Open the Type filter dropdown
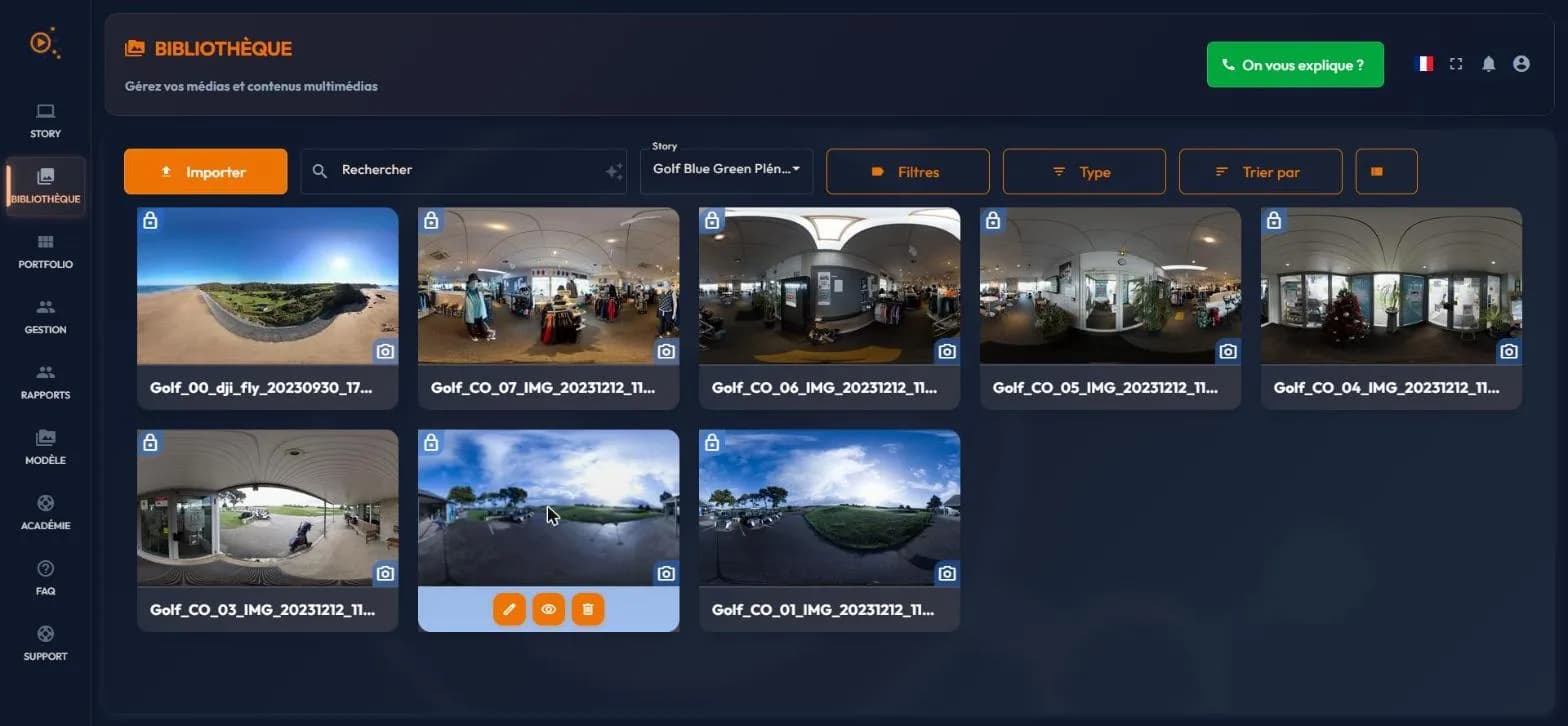The image size is (1568, 726). (1084, 172)
